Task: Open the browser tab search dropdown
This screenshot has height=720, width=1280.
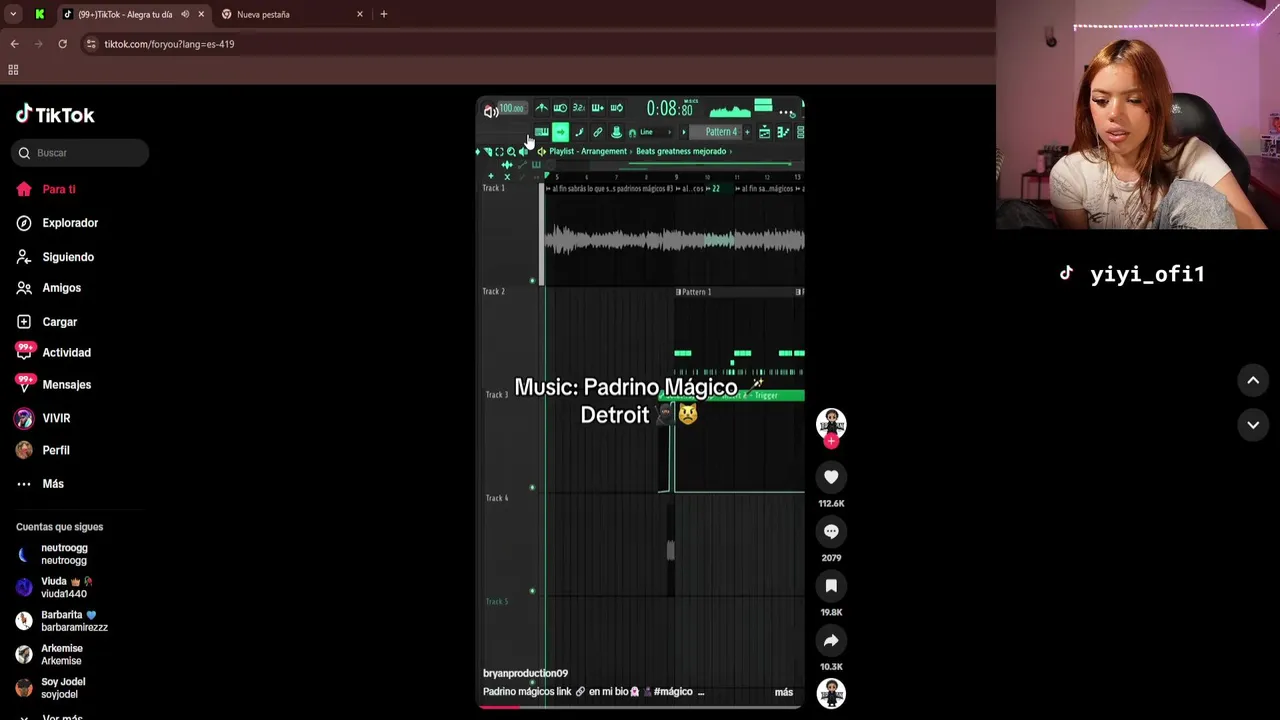Action: click(x=13, y=14)
